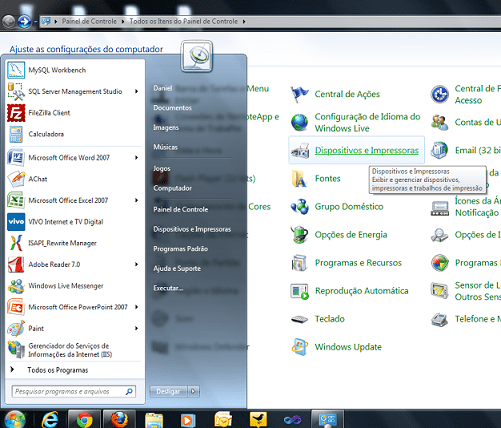Image resolution: width=501 pixels, height=428 pixels.
Task: Open breadcrumb arrow after Painel de Controle
Action: [123, 21]
